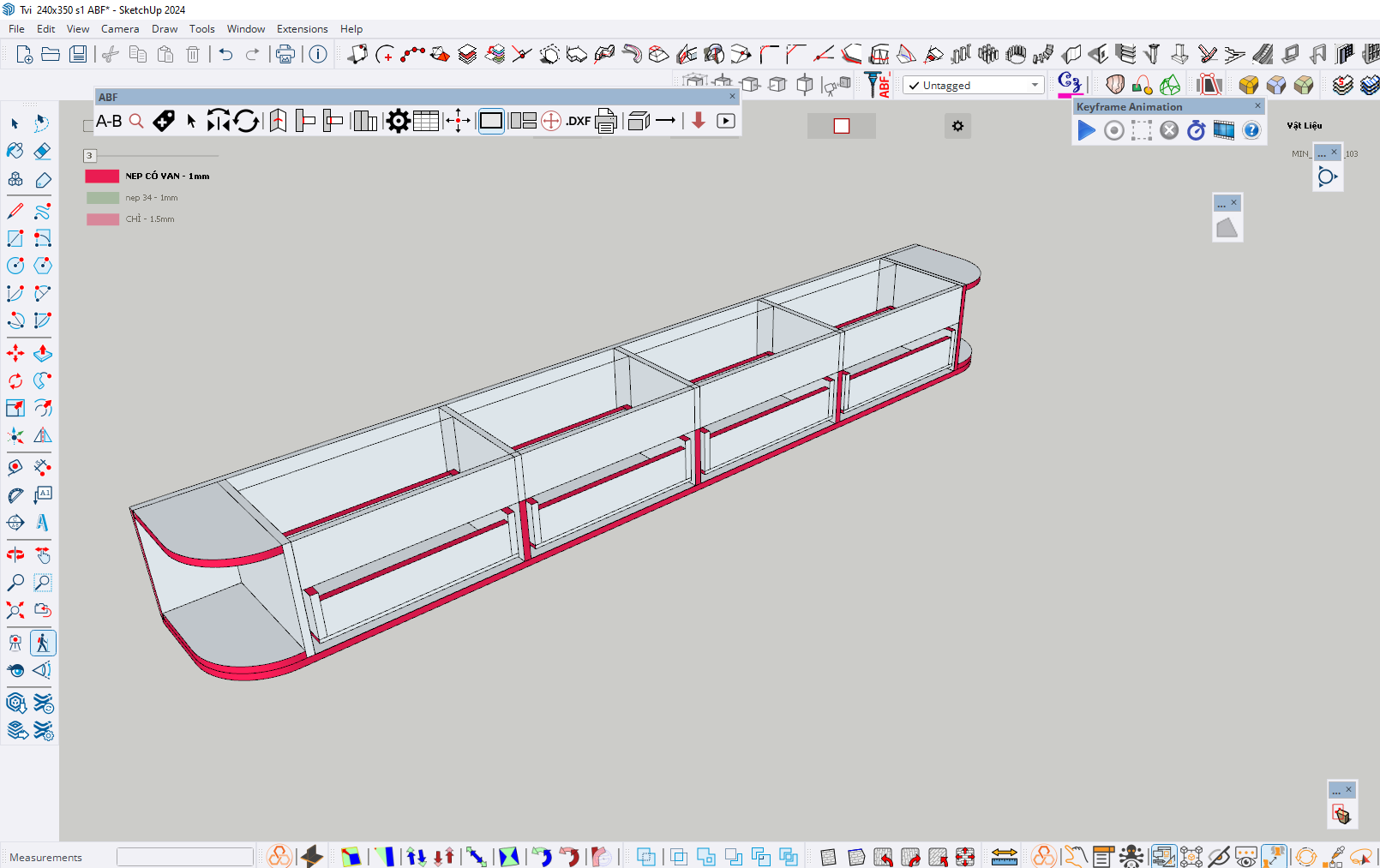Open the Untagged tag dropdown
This screenshot has height=868, width=1380.
1035,85
